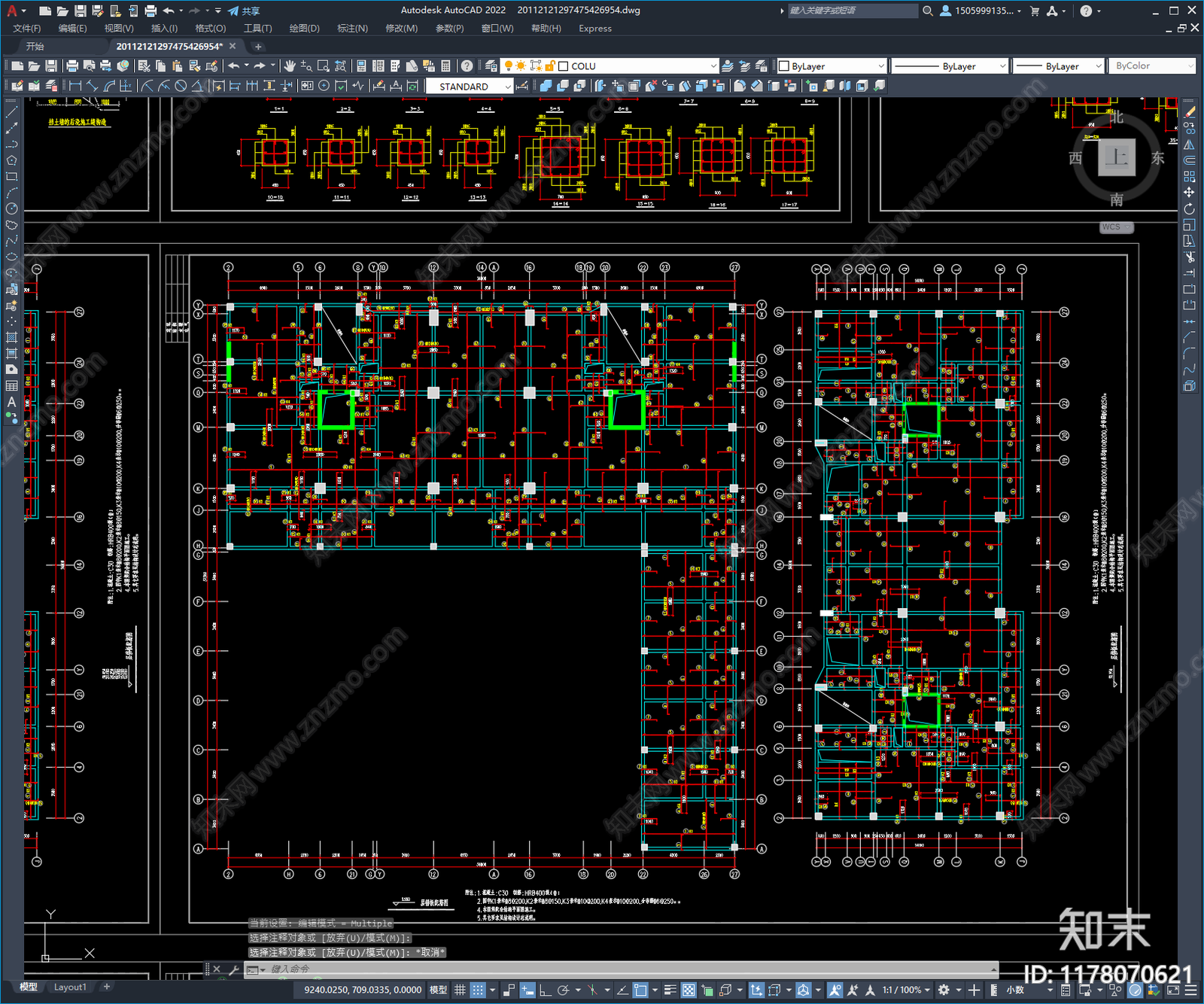Select the Polygon tool in draw toolbar
1204x1004 pixels.
(x=11, y=160)
